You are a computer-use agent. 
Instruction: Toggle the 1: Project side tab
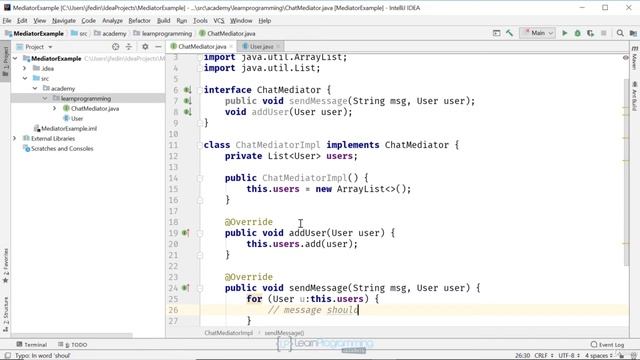[5, 61]
